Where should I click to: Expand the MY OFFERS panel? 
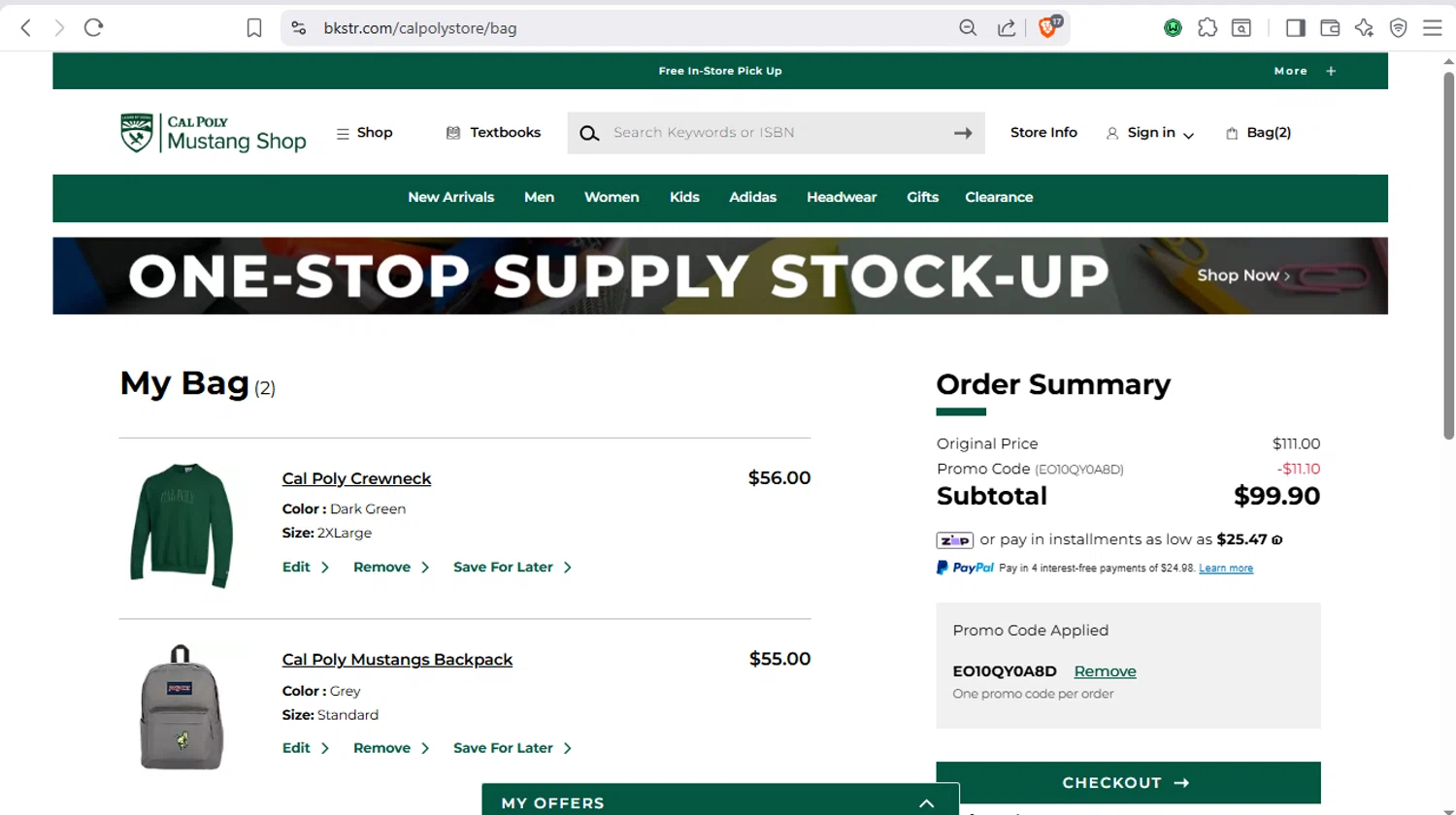tap(720, 802)
